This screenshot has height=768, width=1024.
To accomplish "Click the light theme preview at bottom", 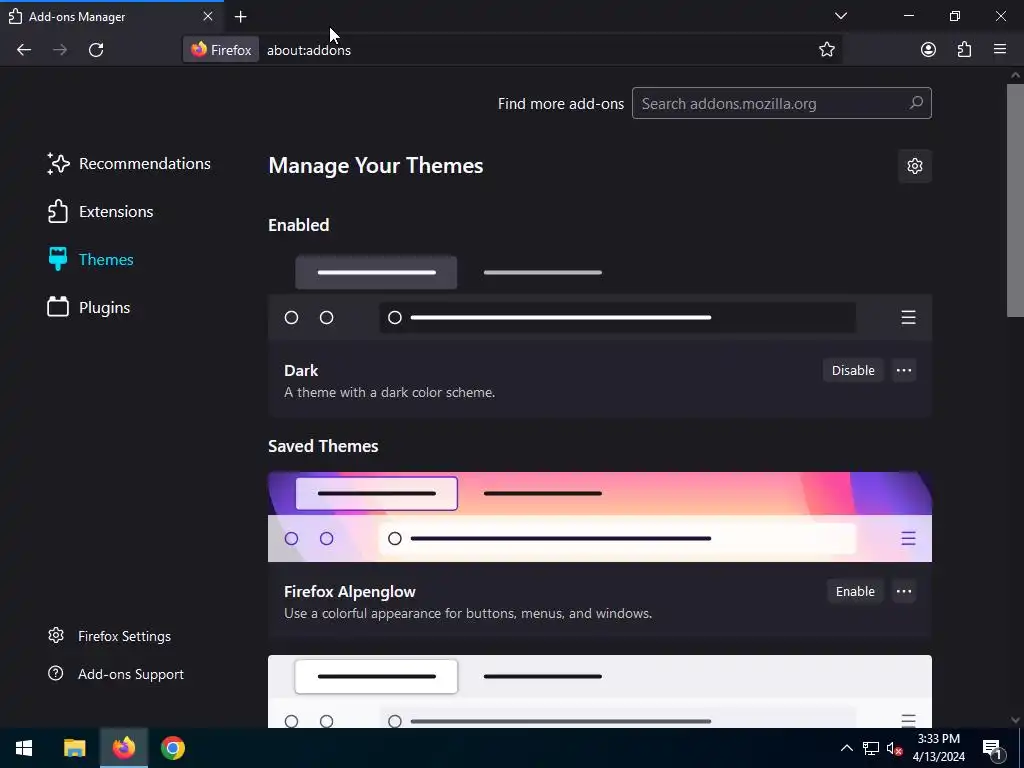I will click(600, 692).
